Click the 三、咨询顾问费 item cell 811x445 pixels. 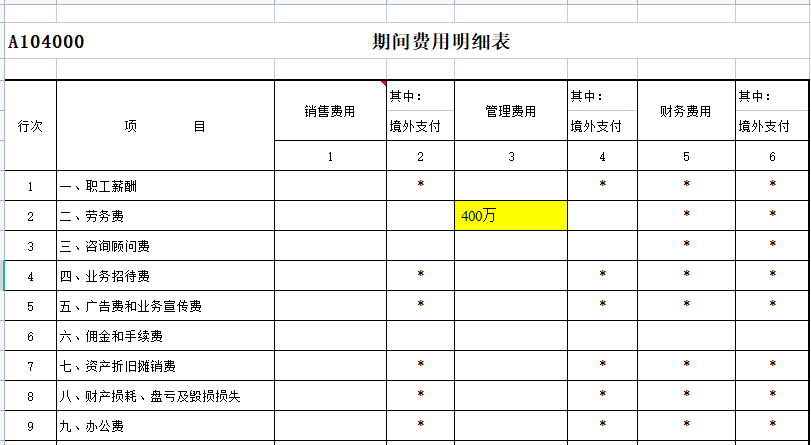(165, 246)
